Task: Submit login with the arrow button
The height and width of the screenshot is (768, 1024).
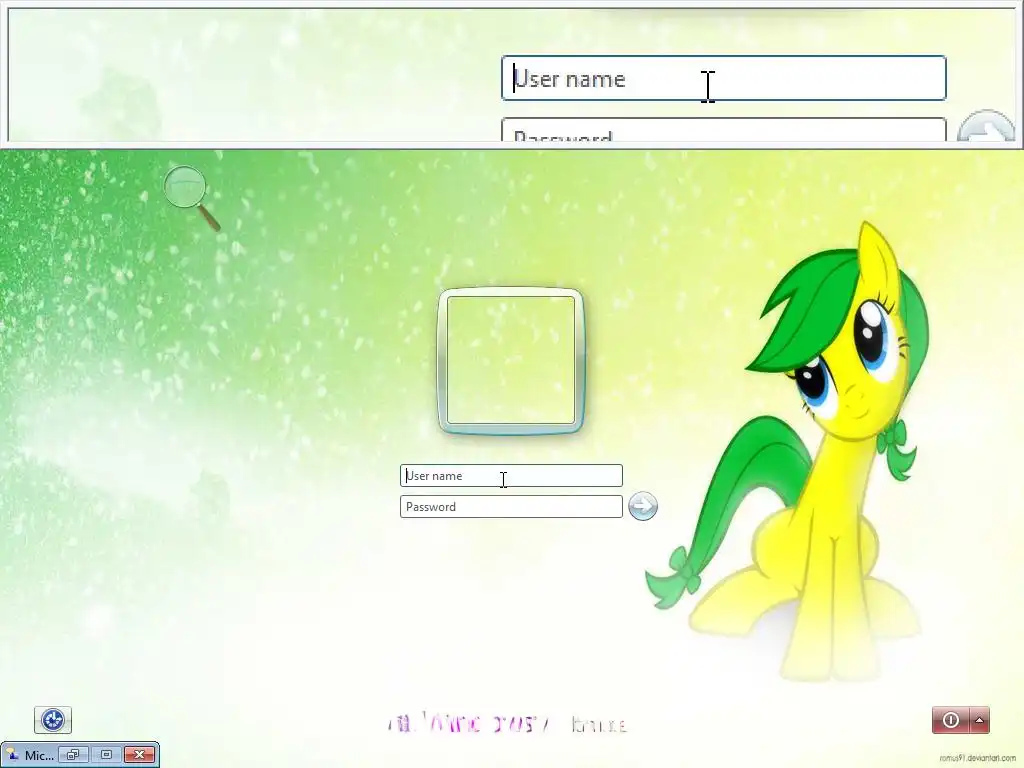Action: pos(643,506)
